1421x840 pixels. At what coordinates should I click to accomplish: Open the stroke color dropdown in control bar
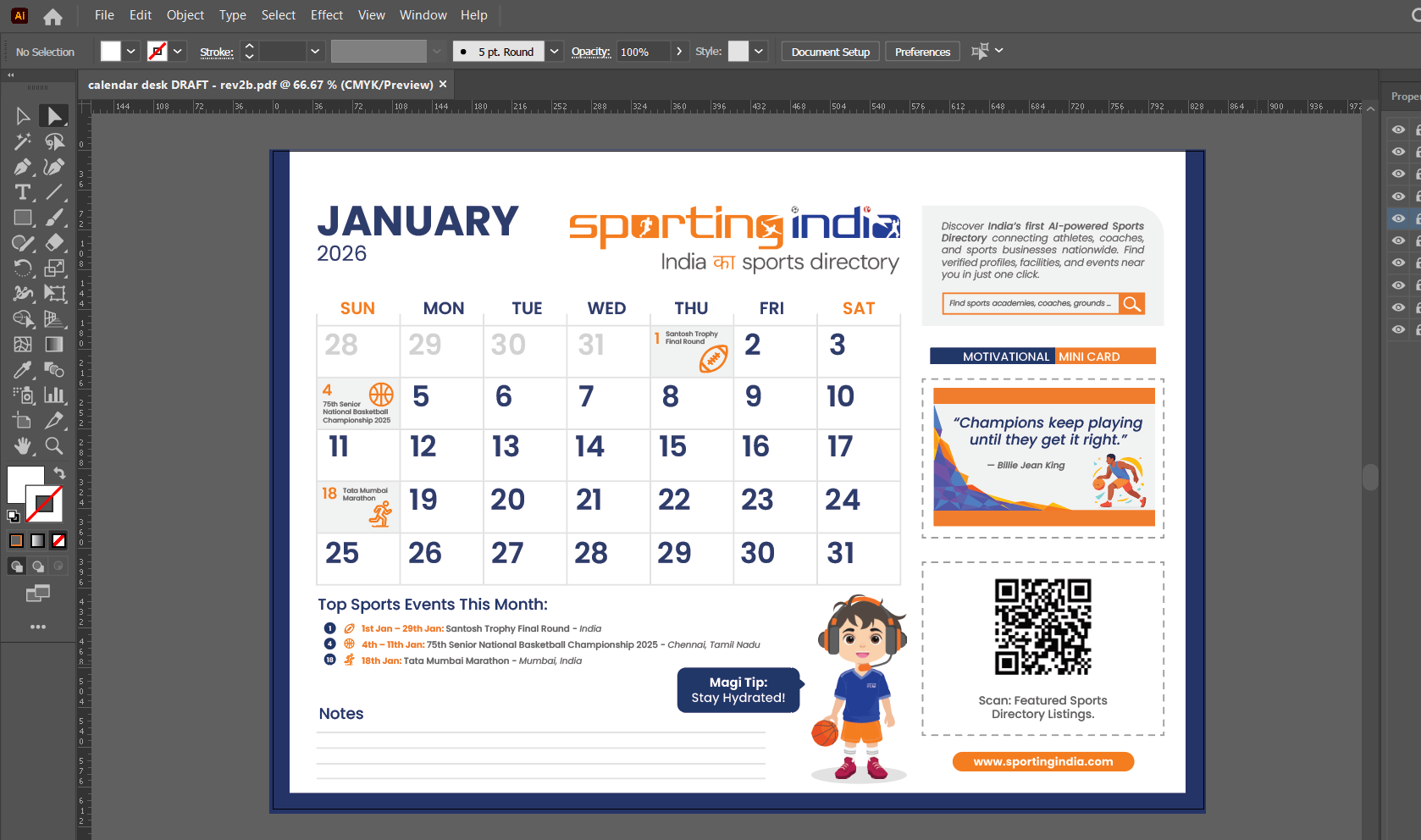178,52
